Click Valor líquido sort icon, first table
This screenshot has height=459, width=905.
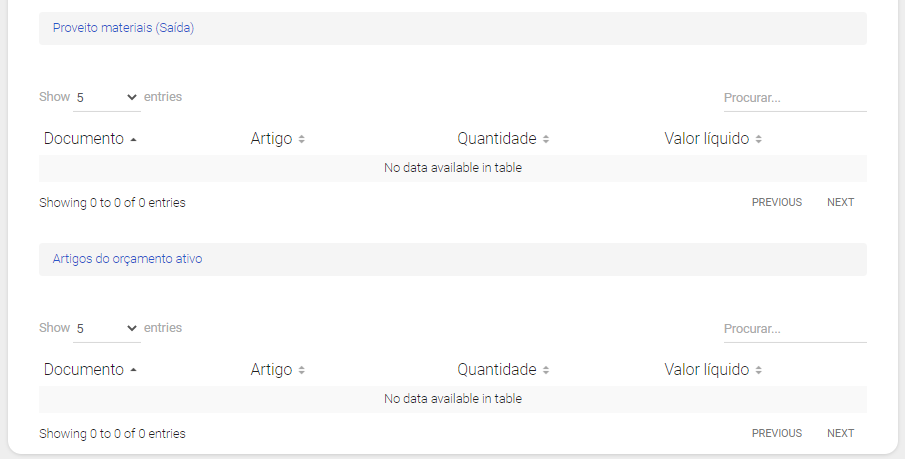point(759,139)
